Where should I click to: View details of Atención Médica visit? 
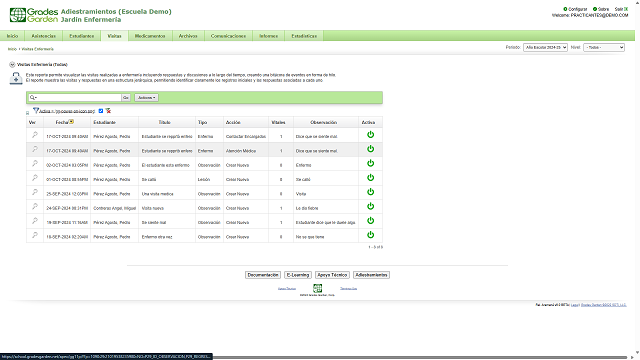pos(35,149)
